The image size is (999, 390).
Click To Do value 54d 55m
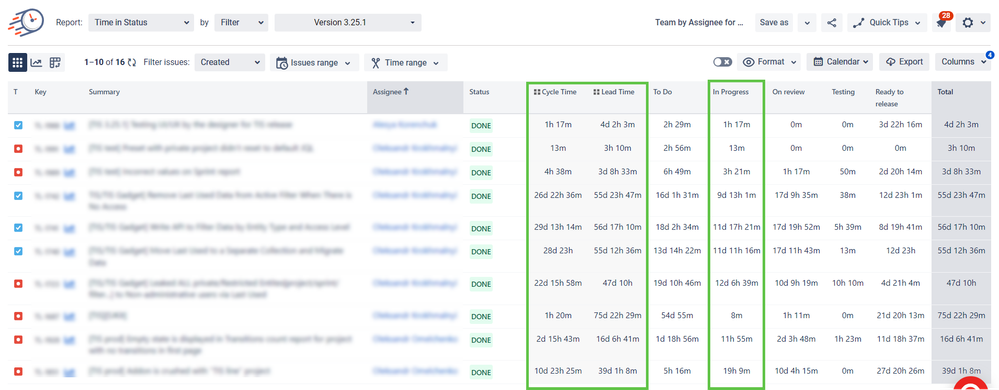click(x=677, y=315)
